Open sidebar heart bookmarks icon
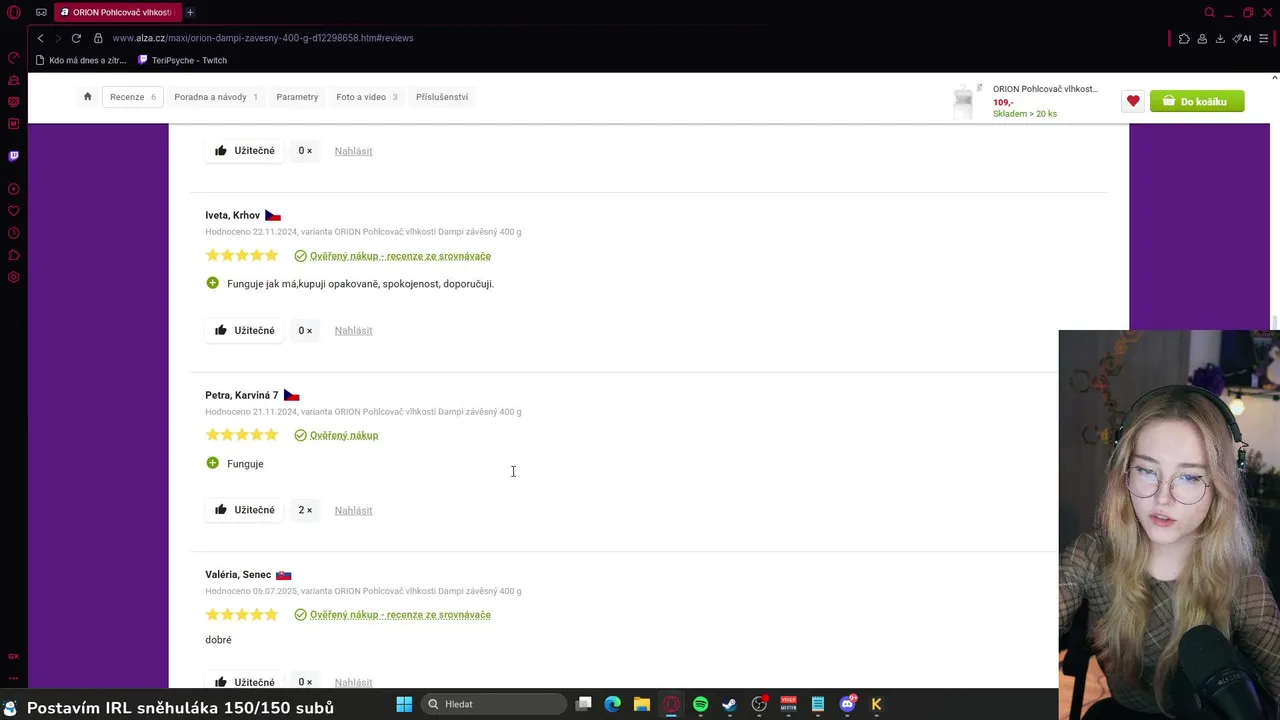Image resolution: width=1280 pixels, height=720 pixels. coord(13,211)
